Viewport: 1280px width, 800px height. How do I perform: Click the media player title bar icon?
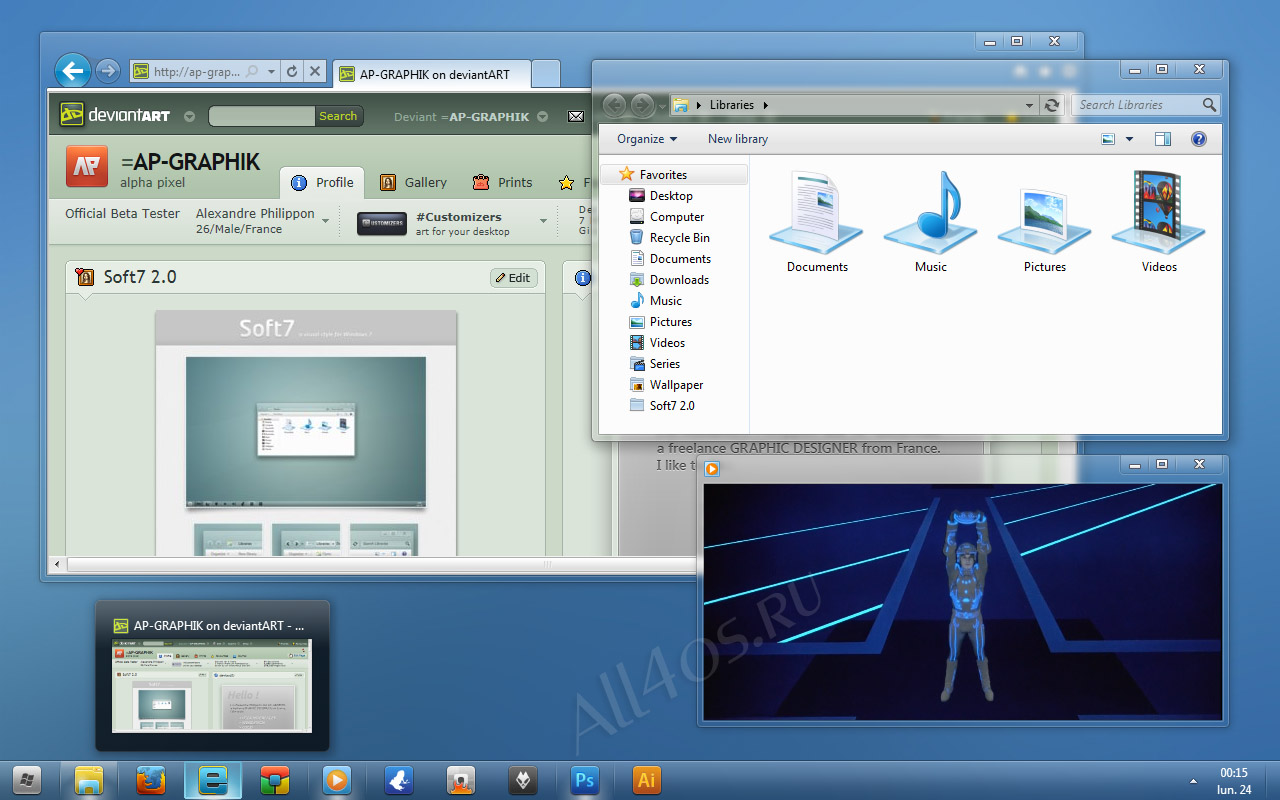712,469
